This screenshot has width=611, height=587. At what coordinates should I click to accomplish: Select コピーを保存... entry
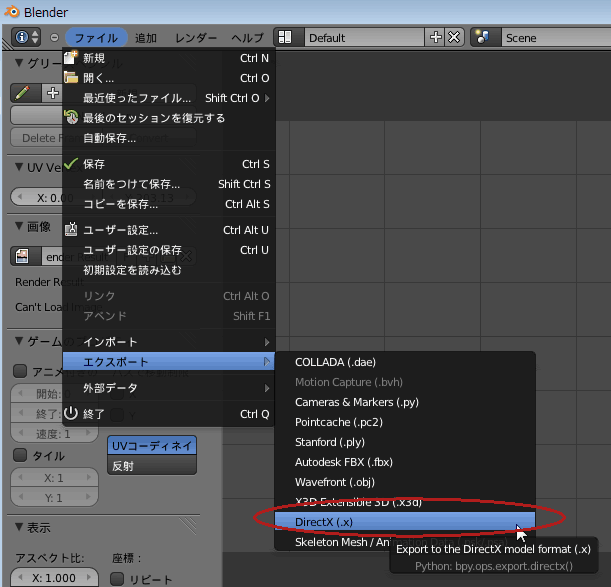(168, 204)
